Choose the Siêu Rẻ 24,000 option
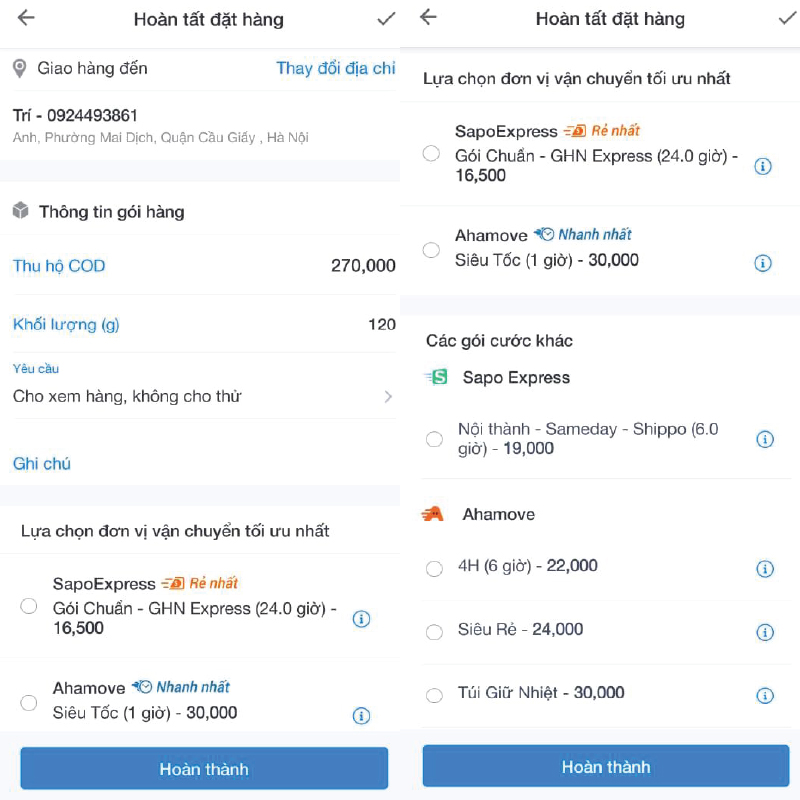Viewport: 800px width, 800px height. pos(434,631)
